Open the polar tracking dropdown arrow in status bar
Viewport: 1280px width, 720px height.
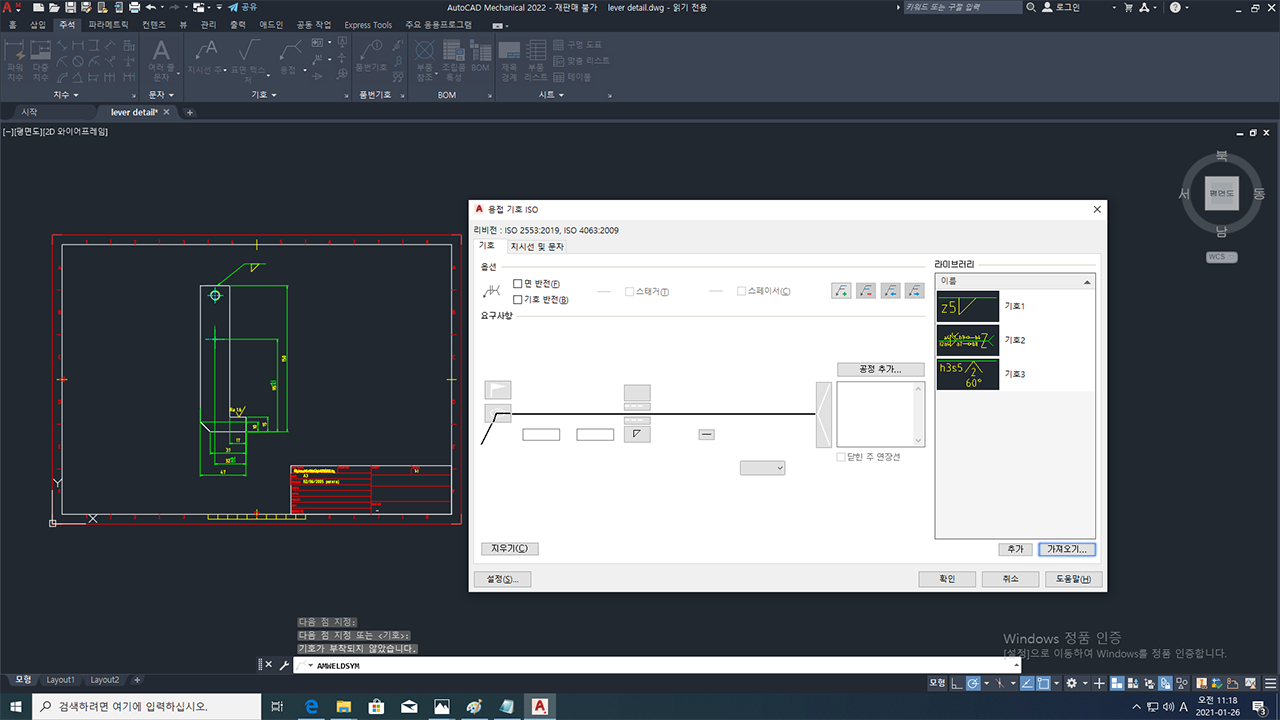(988, 683)
